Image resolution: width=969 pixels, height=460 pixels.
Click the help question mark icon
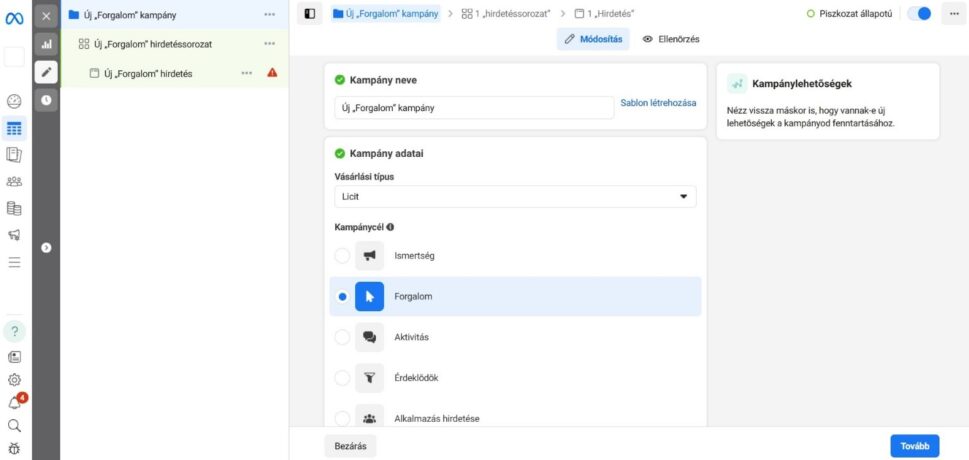pyautogui.click(x=14, y=331)
